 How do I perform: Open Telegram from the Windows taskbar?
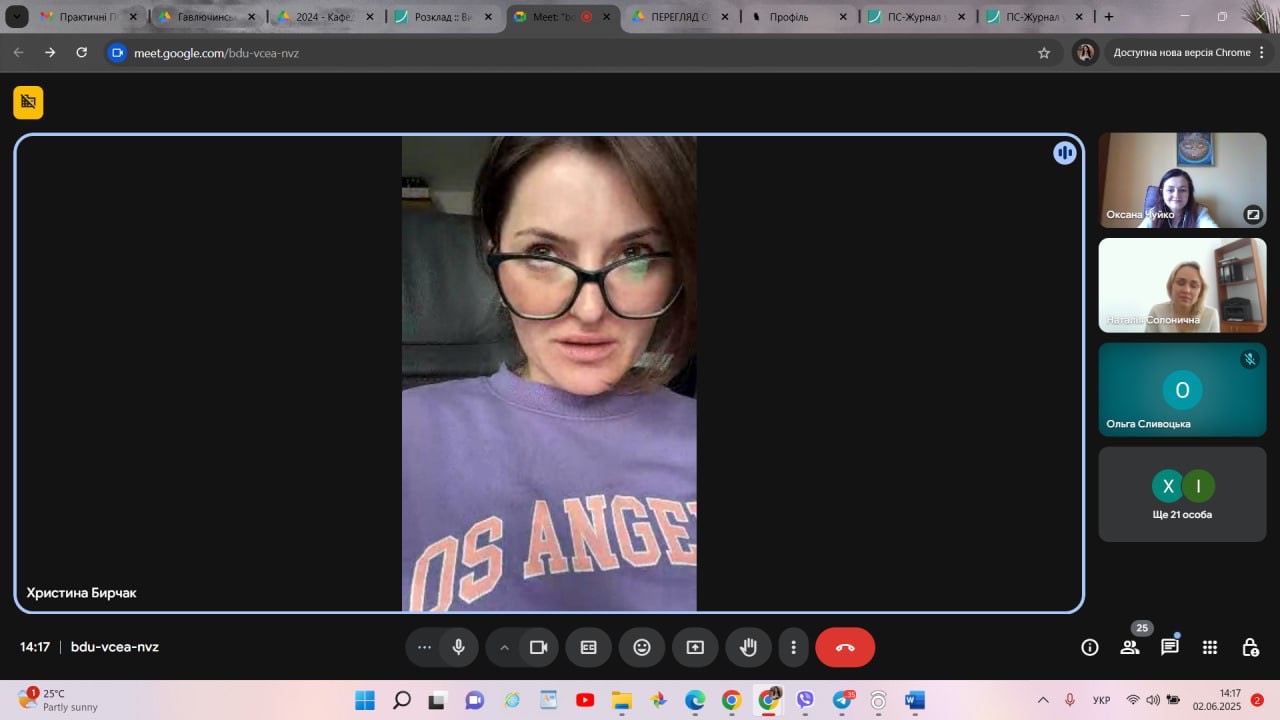click(842, 700)
